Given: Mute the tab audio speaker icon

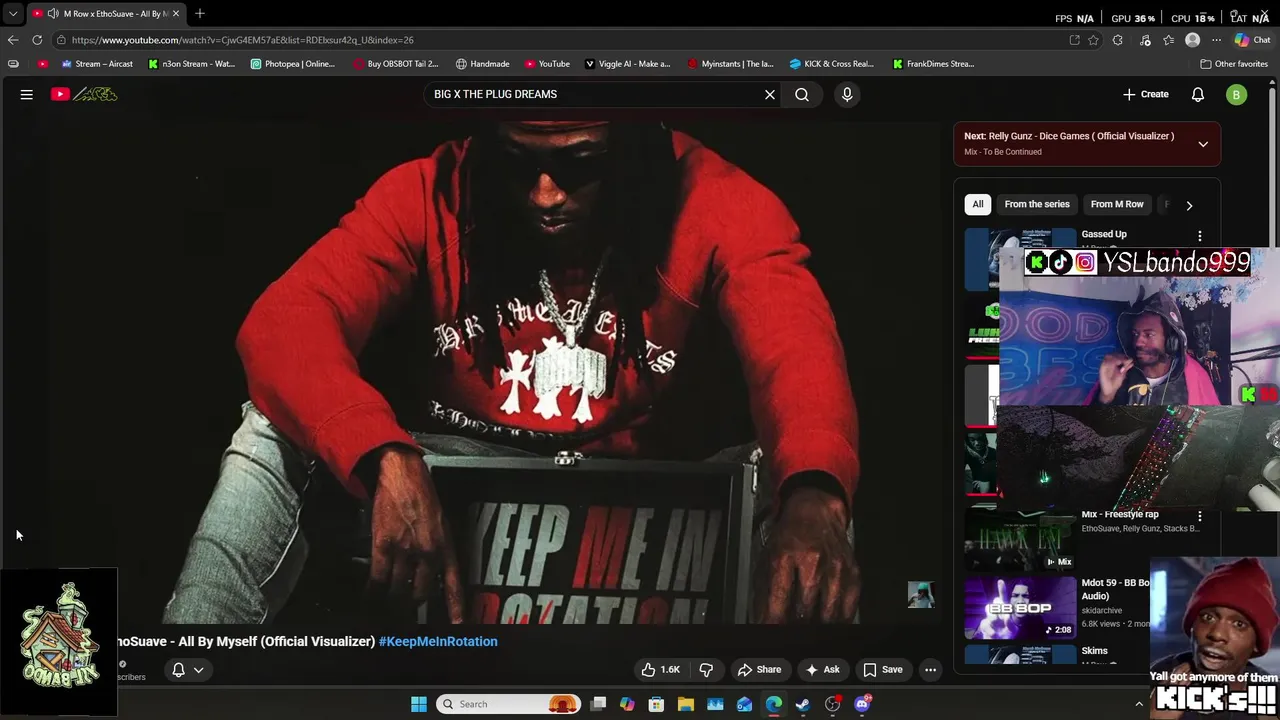Looking at the screenshot, I should [x=53, y=13].
